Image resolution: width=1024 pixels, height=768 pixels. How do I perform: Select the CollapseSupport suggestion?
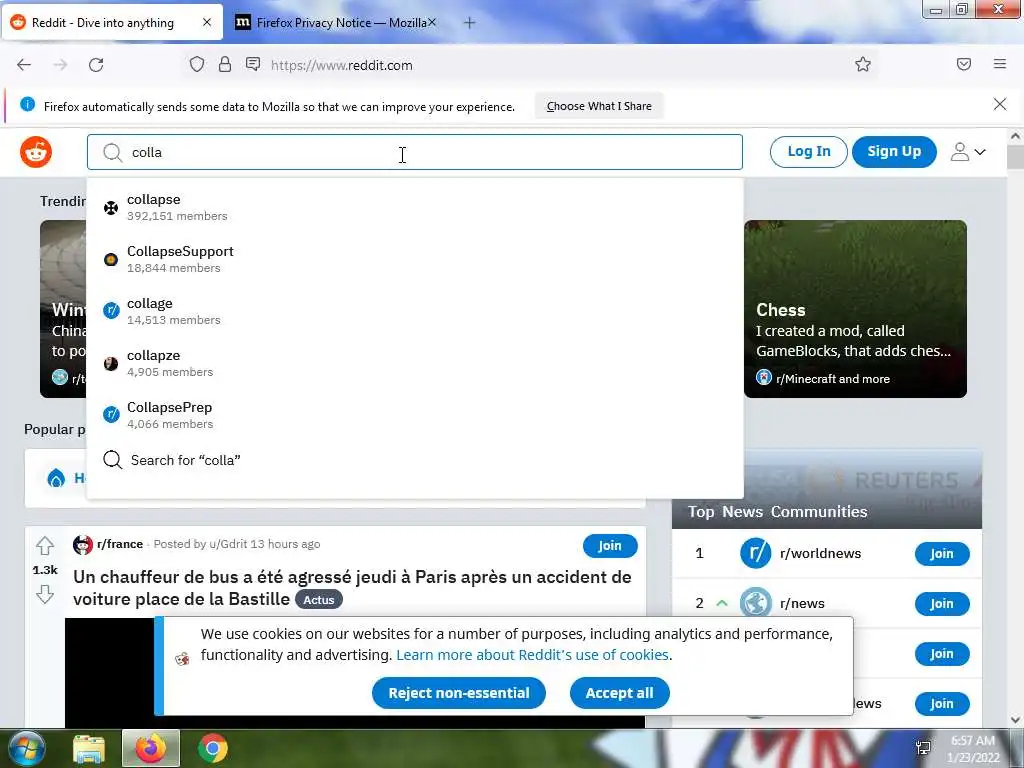tap(415, 259)
